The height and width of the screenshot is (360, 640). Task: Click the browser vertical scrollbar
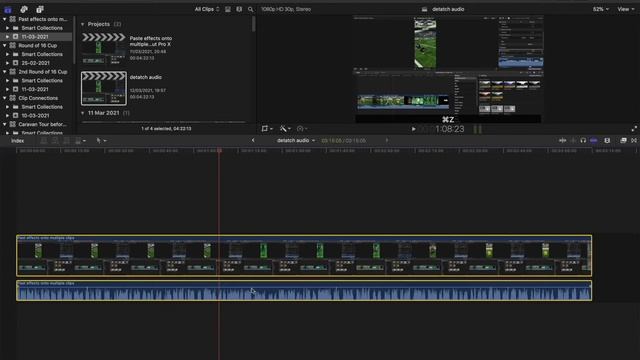[x=254, y=24]
